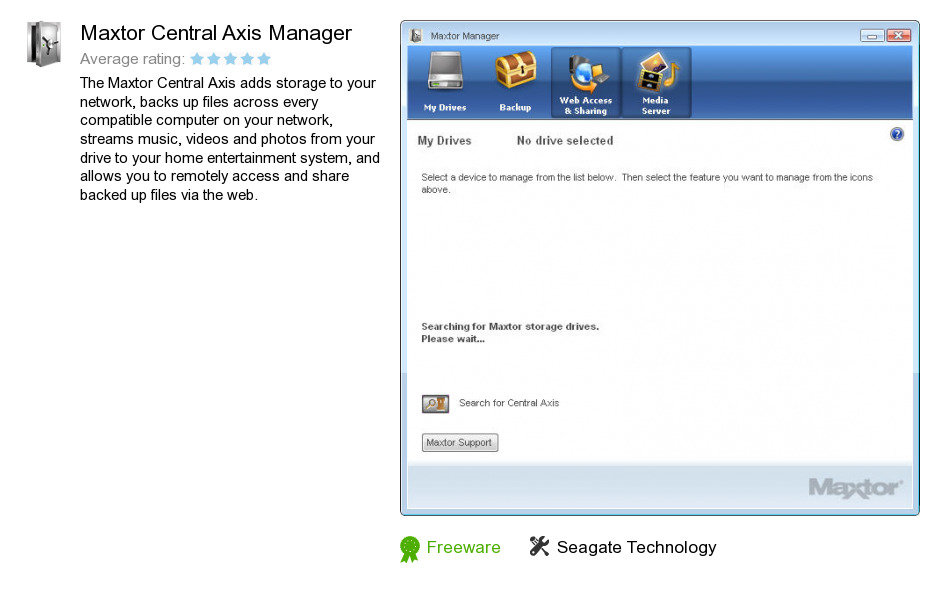940x593 pixels.
Task: Click the wrench and tools developer icon
Action: [x=539, y=546]
